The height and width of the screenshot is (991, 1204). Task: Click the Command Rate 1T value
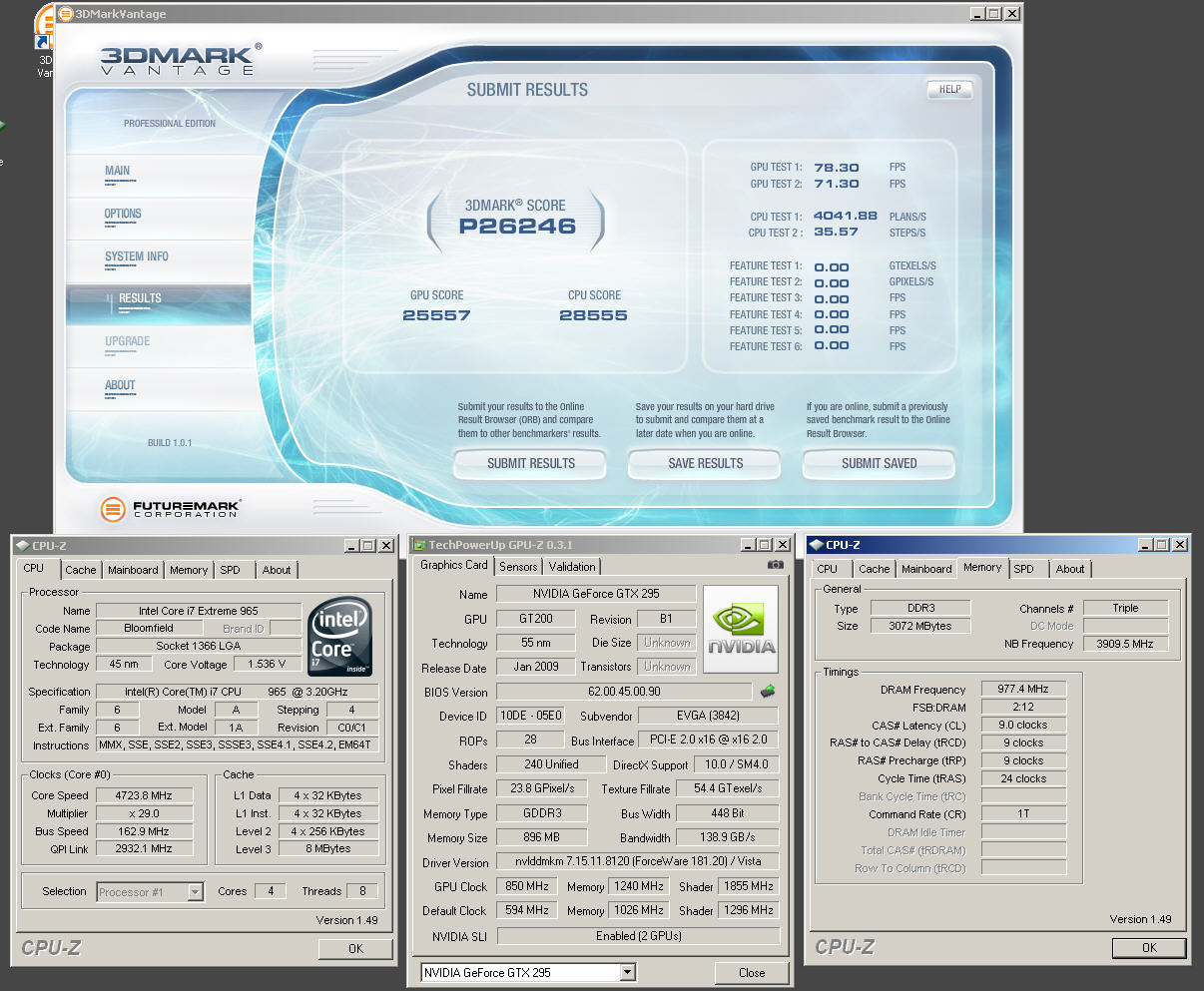[x=1023, y=813]
